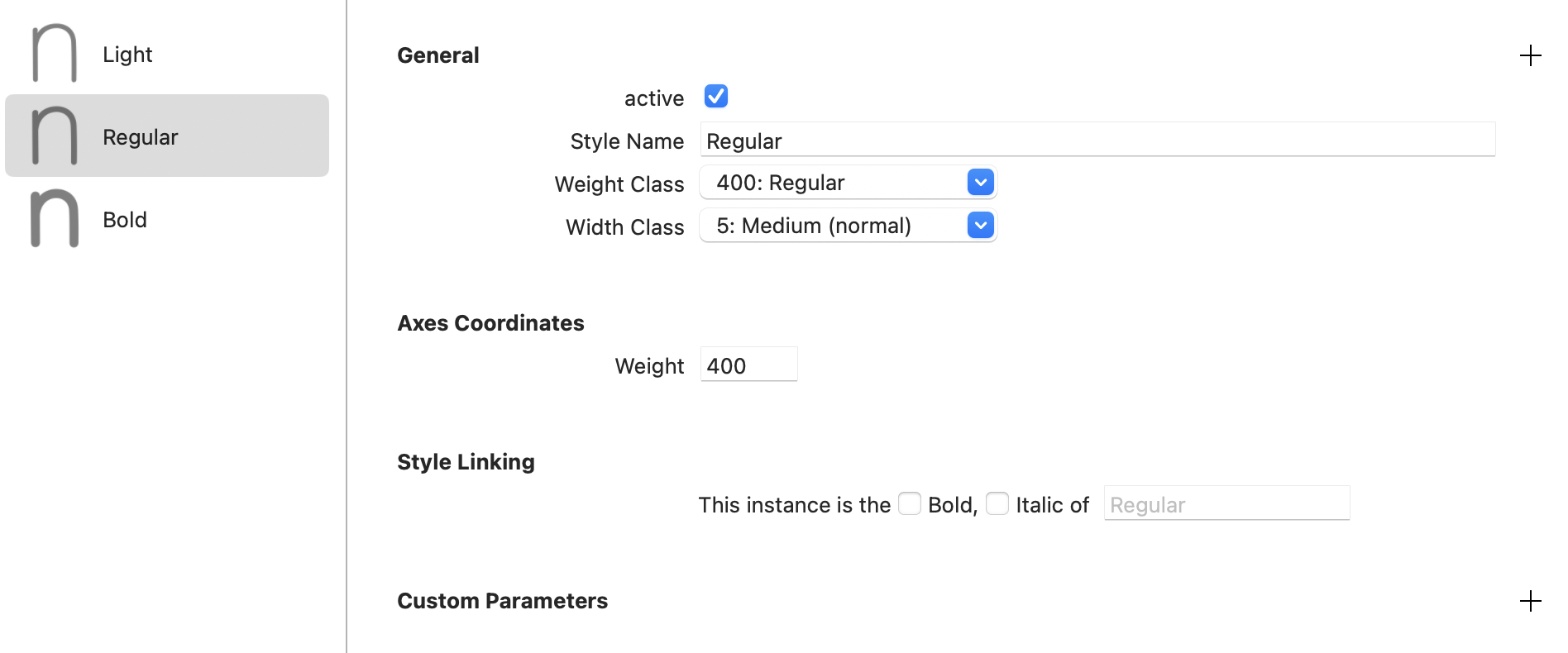The image size is (1568, 653).
Task: Enable the Italic style linking checkbox
Action: coord(997,503)
